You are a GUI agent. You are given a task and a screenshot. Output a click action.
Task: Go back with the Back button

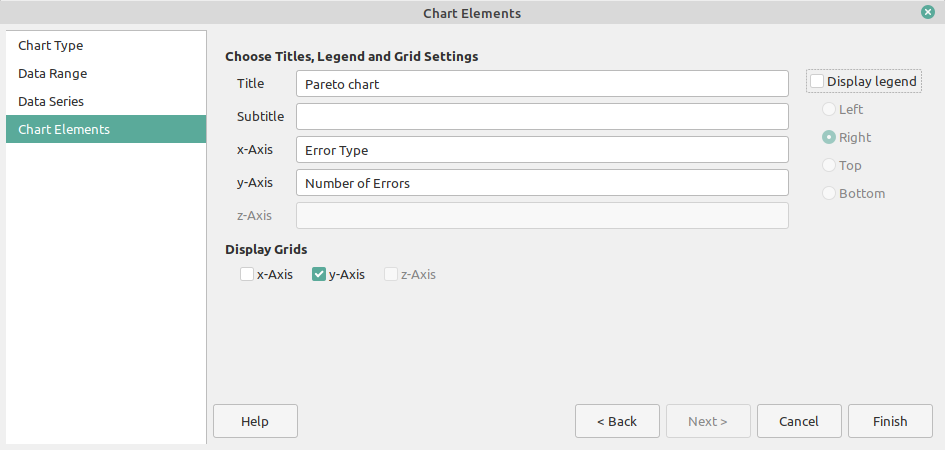[x=617, y=421]
